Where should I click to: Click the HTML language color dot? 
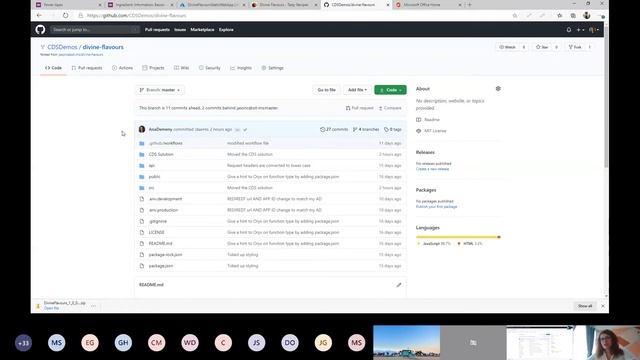point(459,244)
